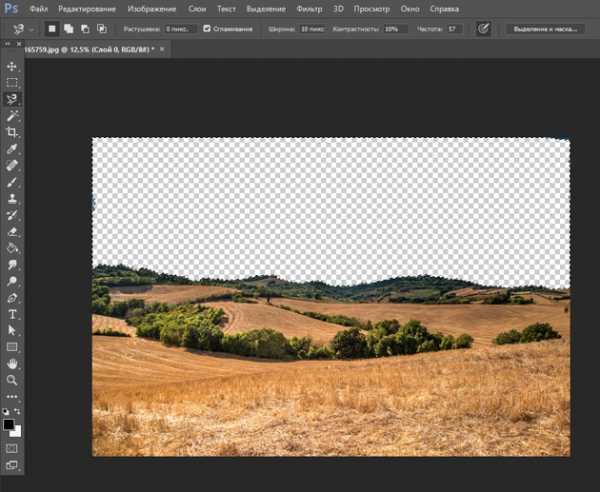Select the Brush tool
The height and width of the screenshot is (492, 600).
pos(12,182)
